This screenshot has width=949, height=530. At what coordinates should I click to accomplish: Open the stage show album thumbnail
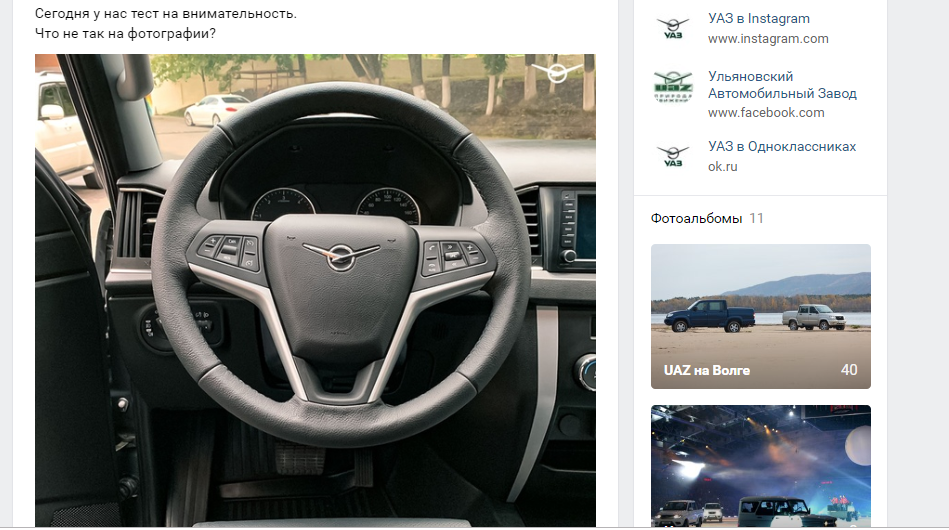[x=761, y=466]
